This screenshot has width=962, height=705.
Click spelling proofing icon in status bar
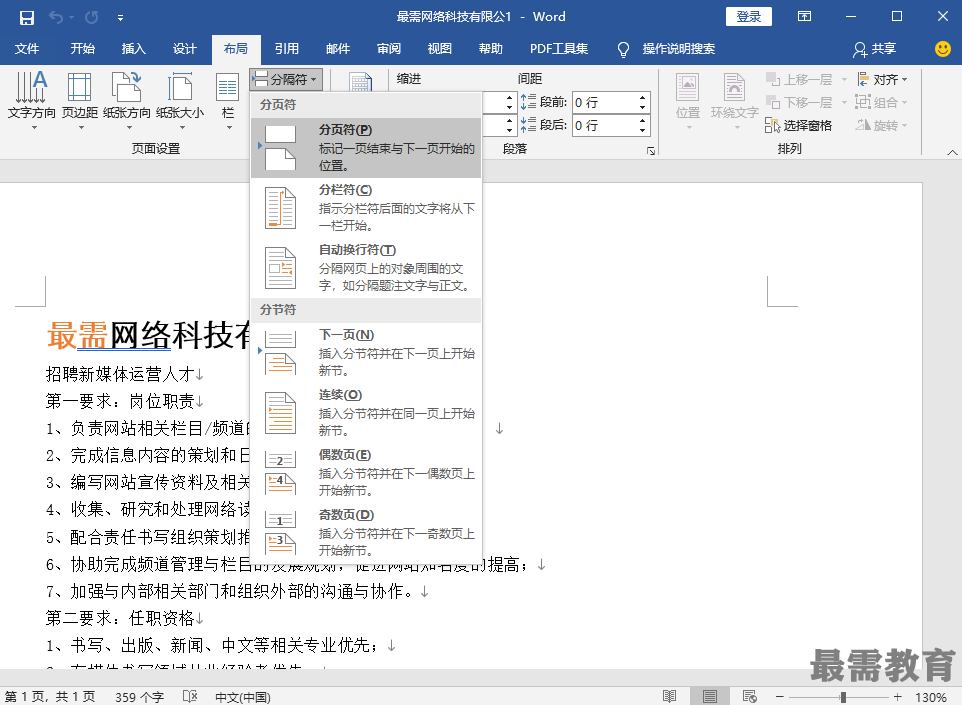190,696
